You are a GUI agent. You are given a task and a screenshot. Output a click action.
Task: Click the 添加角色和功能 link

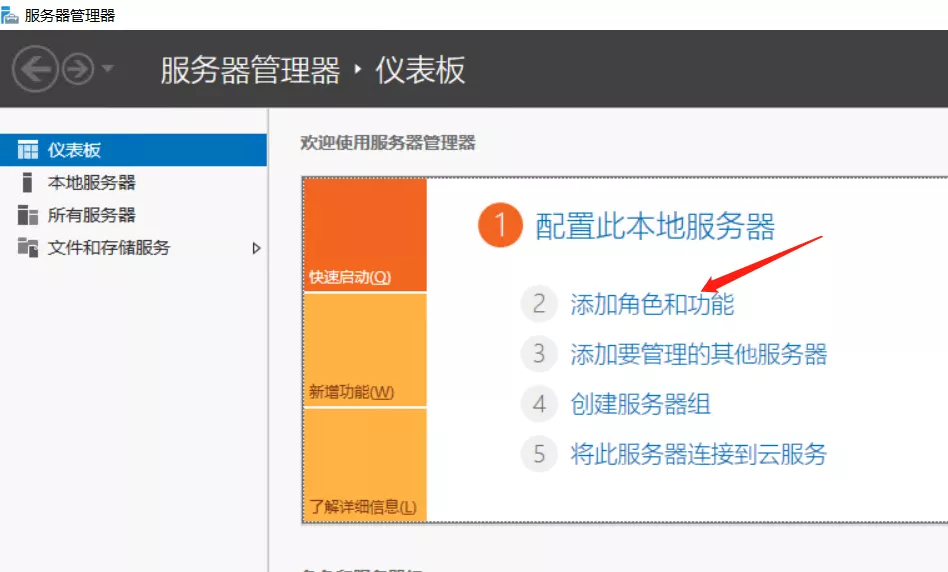point(652,303)
